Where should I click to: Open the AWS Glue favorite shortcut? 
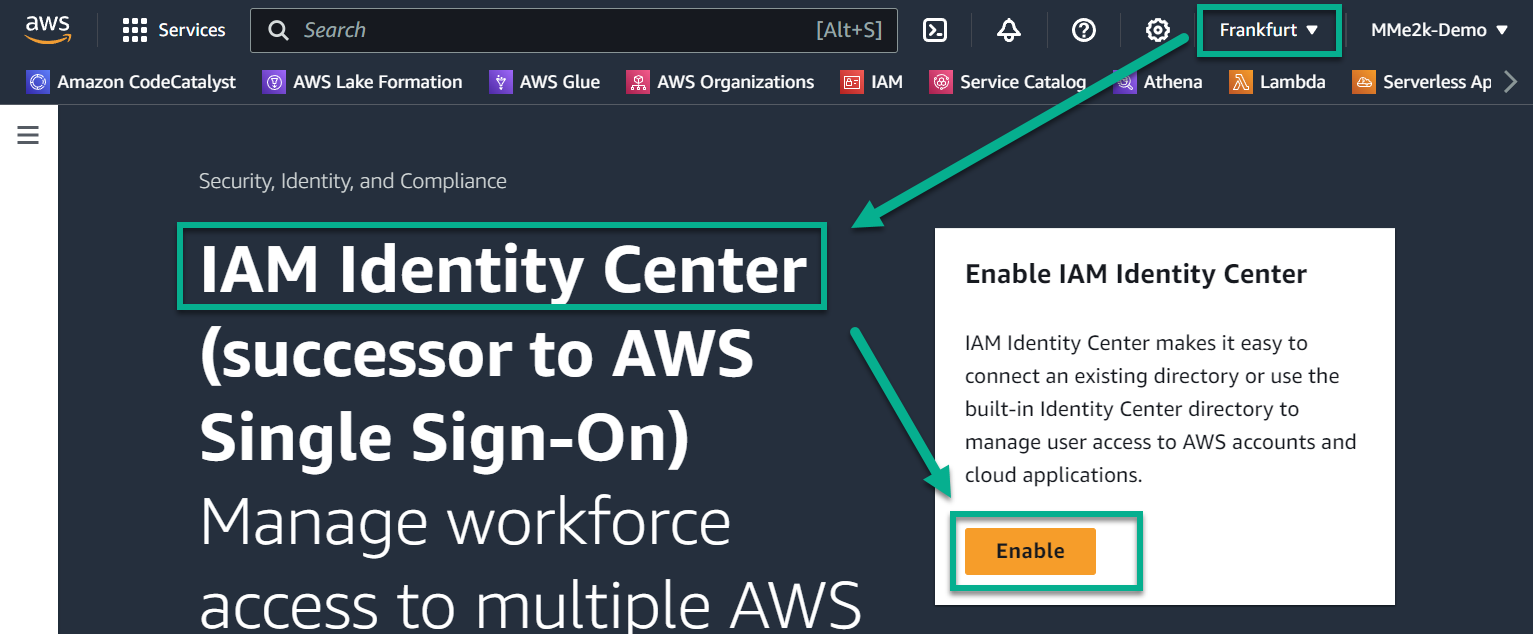545,81
